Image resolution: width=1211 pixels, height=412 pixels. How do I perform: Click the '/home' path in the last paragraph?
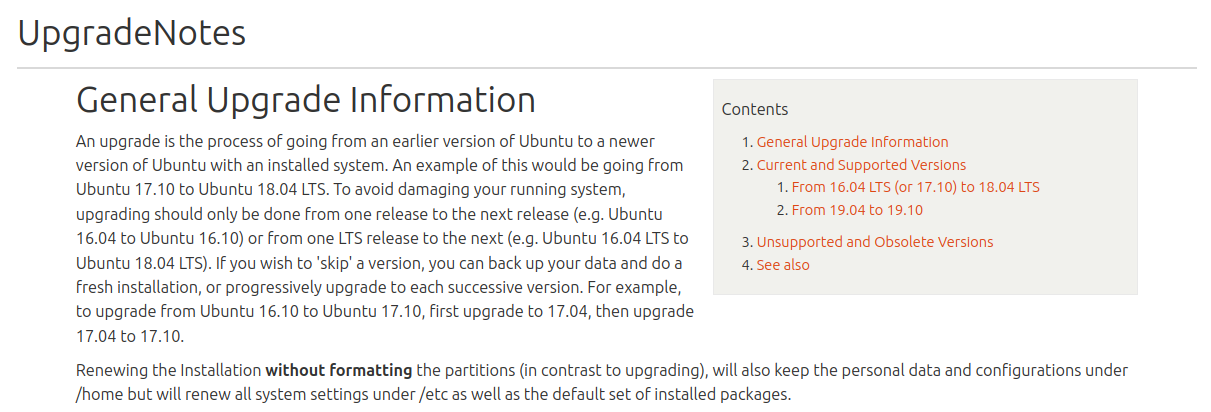click(x=97, y=394)
